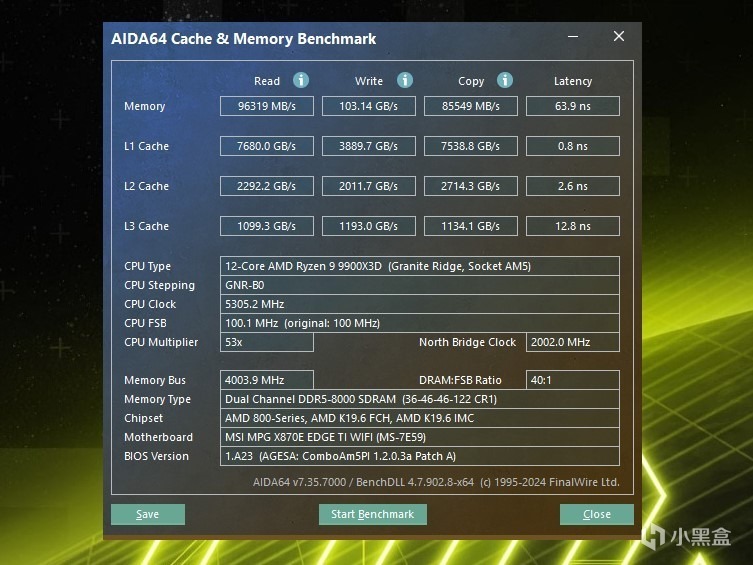This screenshot has width=753, height=565.
Task: Select L1 Cache Write value 3889.7 GB/s
Action: (369, 146)
